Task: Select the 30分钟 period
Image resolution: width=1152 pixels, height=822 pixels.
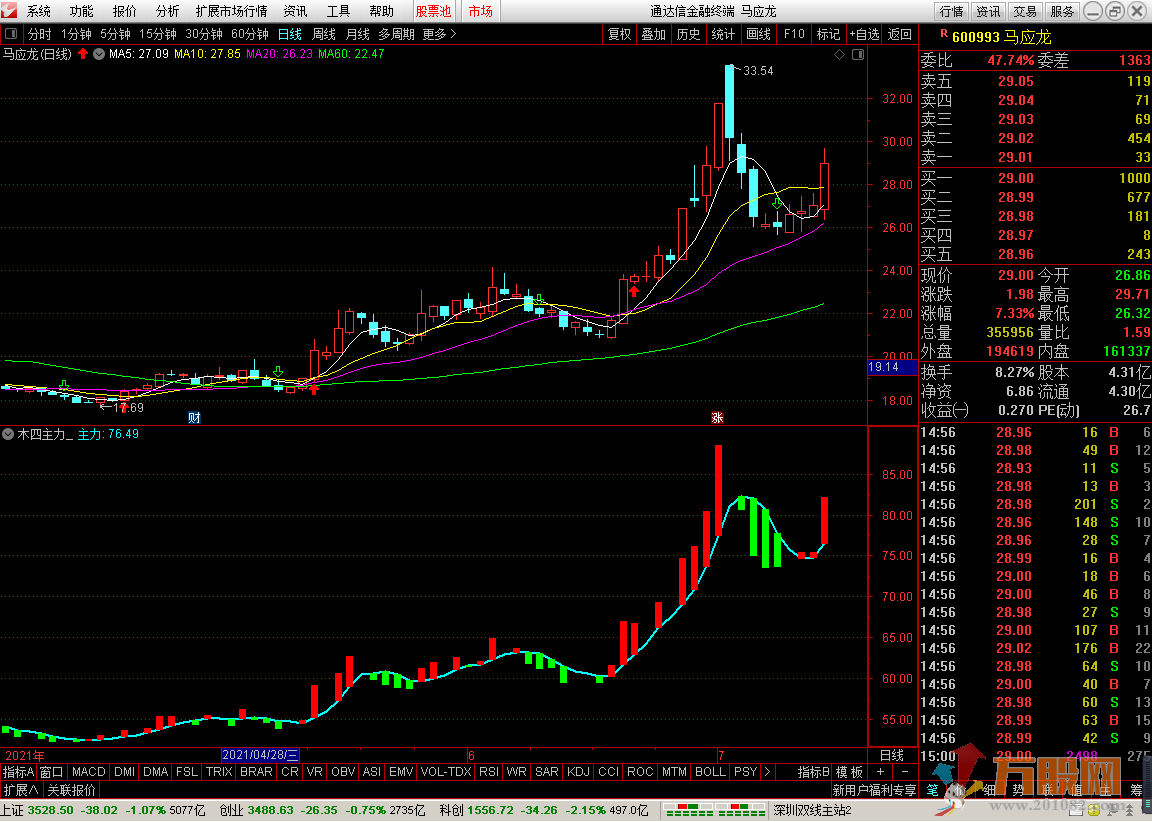Action: tap(204, 35)
